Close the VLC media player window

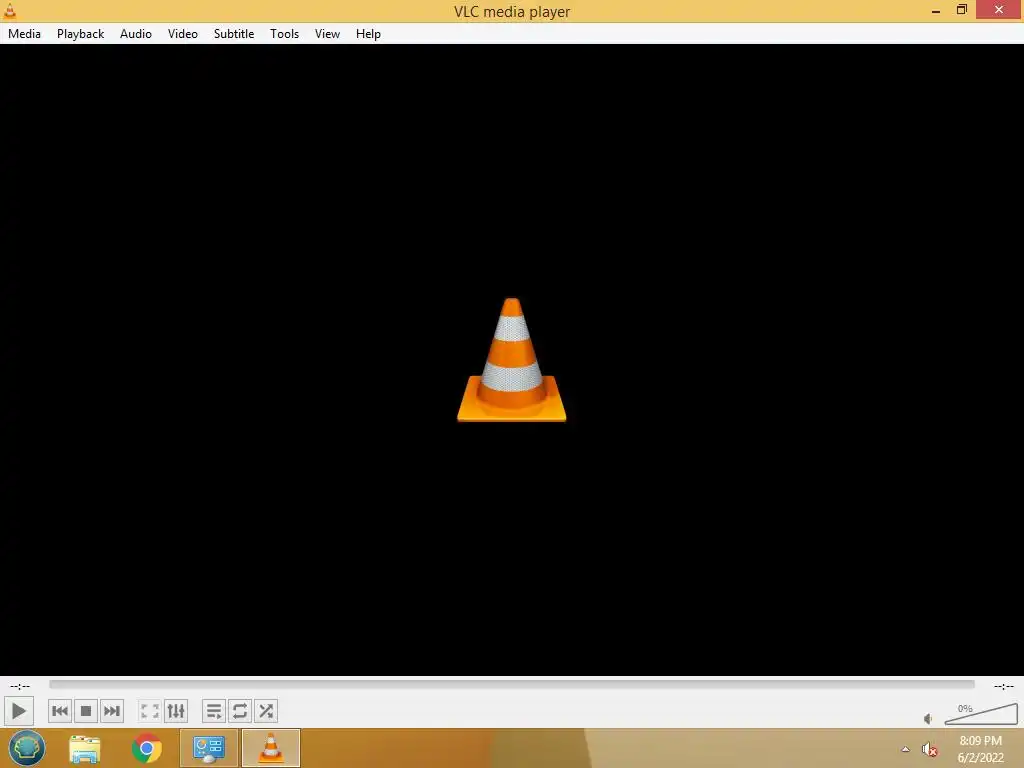point(999,10)
